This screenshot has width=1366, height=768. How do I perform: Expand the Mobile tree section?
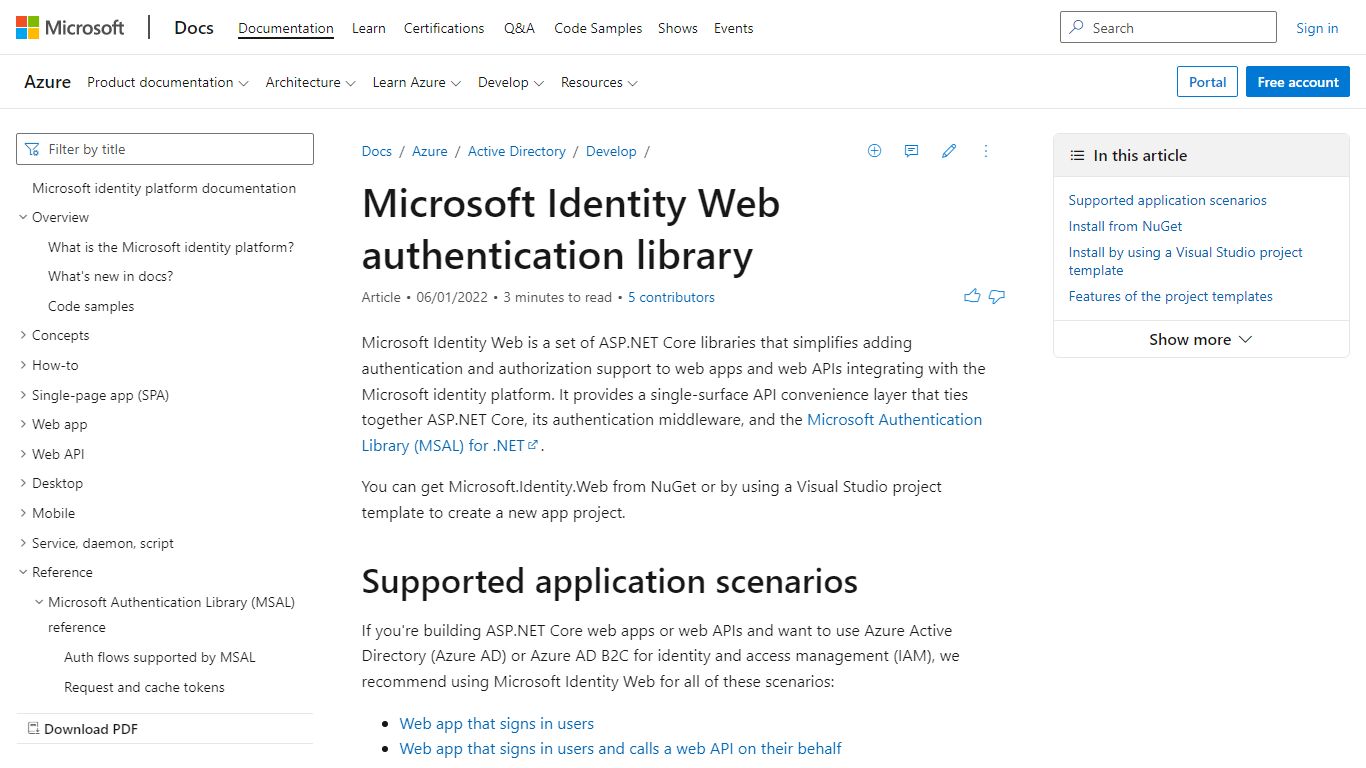[23, 513]
